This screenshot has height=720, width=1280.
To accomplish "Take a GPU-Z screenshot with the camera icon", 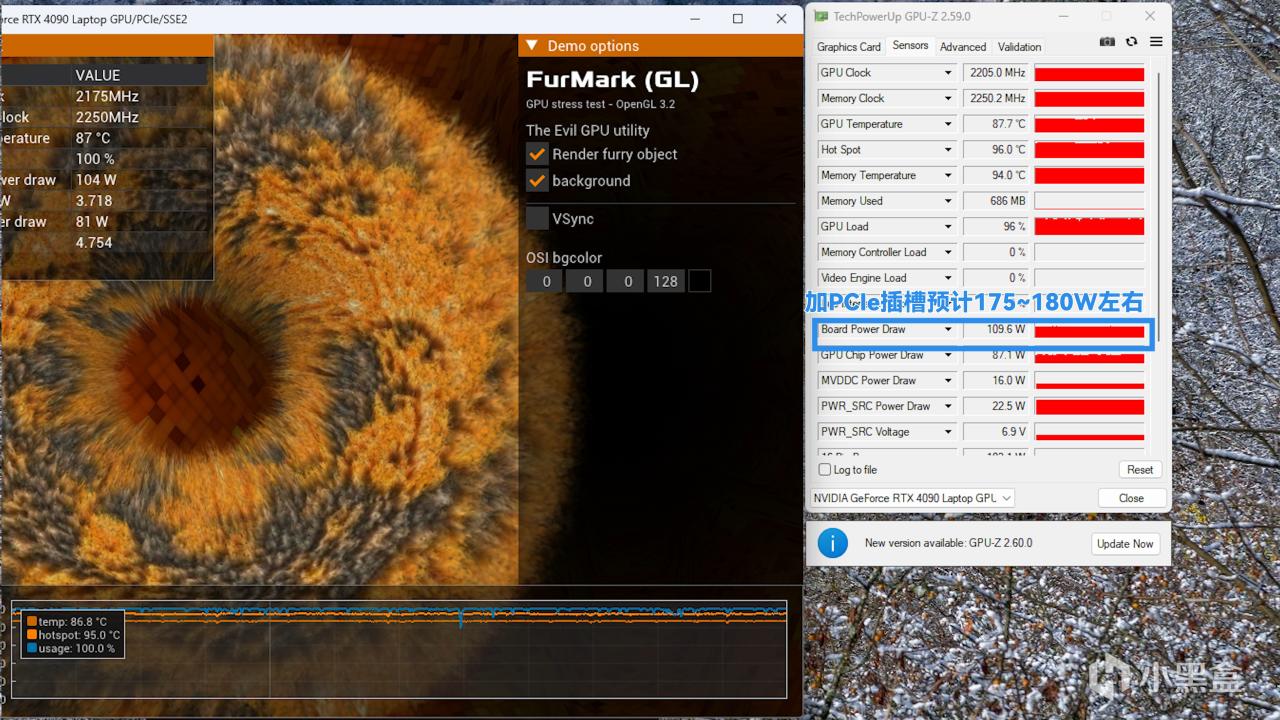I will coord(1107,42).
